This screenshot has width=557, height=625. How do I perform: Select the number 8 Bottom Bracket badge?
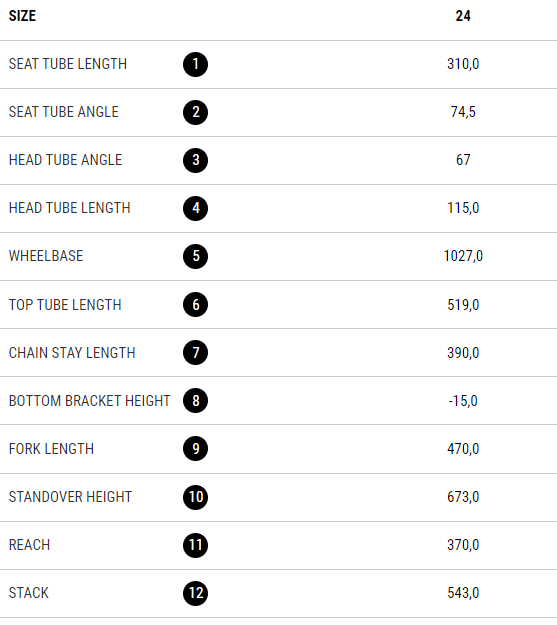click(195, 401)
